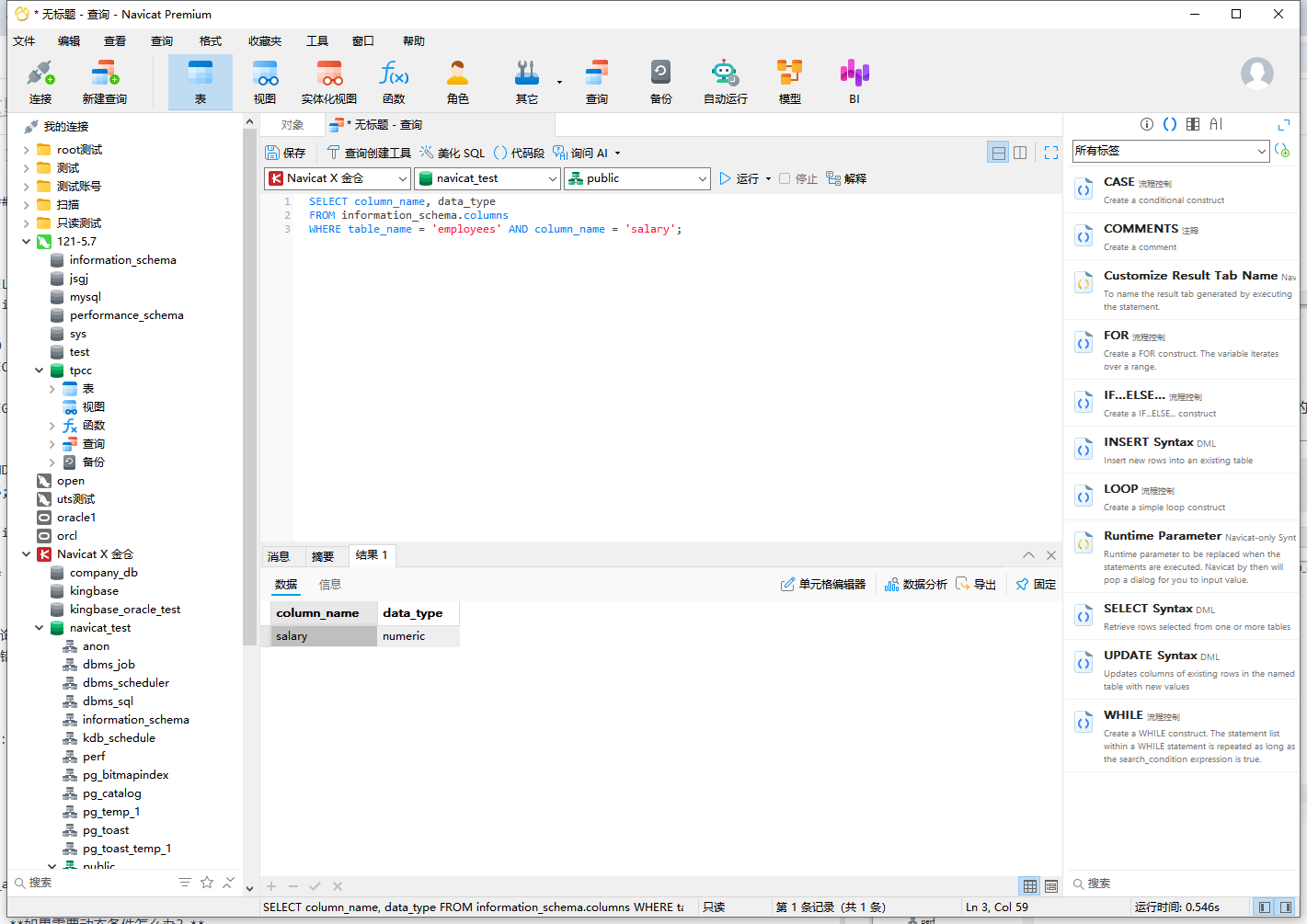Click the favorites star icon in the navigation search

tap(207, 883)
